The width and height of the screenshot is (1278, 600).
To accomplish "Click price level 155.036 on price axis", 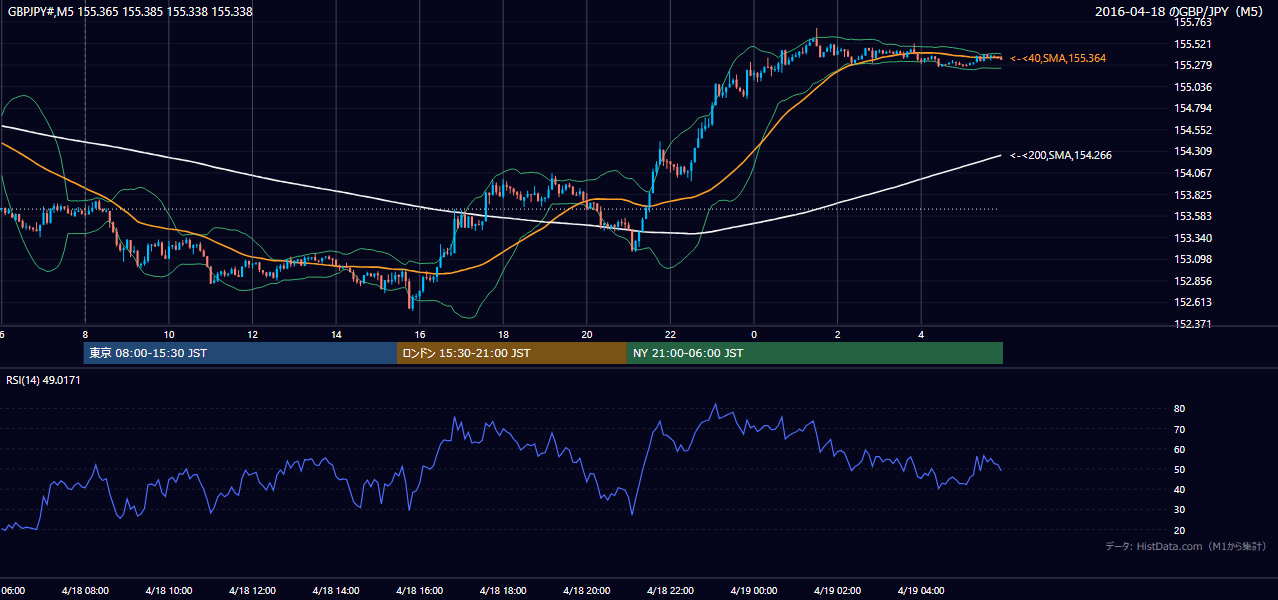I will coord(1193,87).
